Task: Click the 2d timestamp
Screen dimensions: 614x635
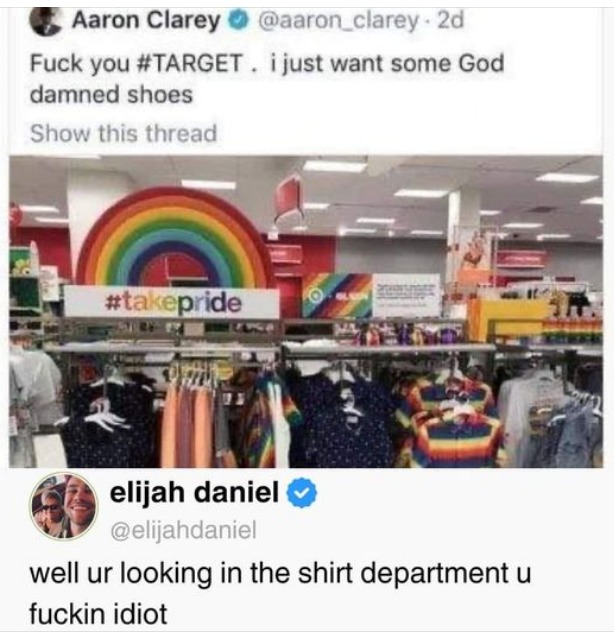Action: click(x=450, y=20)
